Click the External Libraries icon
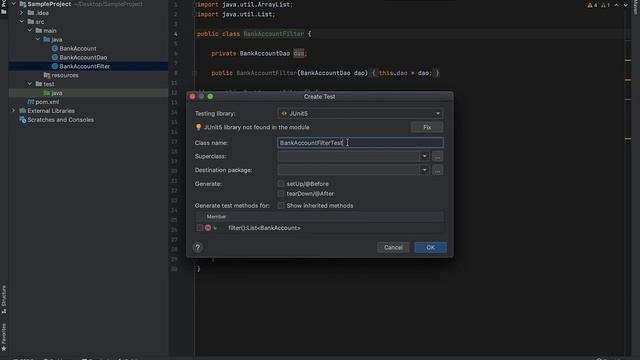Image resolution: width=640 pixels, height=360 pixels. (23, 111)
